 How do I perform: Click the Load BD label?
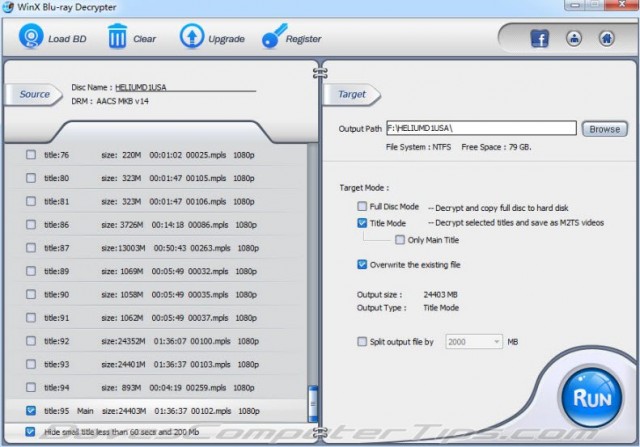pyautogui.click(x=67, y=39)
